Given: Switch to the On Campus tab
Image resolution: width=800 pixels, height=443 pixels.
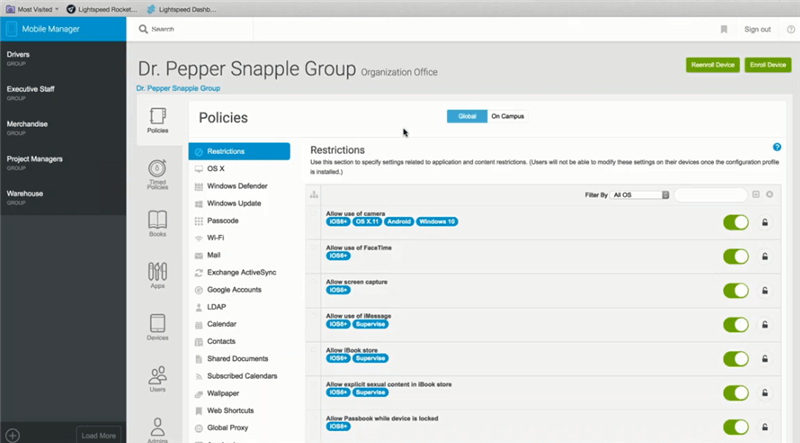Looking at the screenshot, I should click(508, 116).
